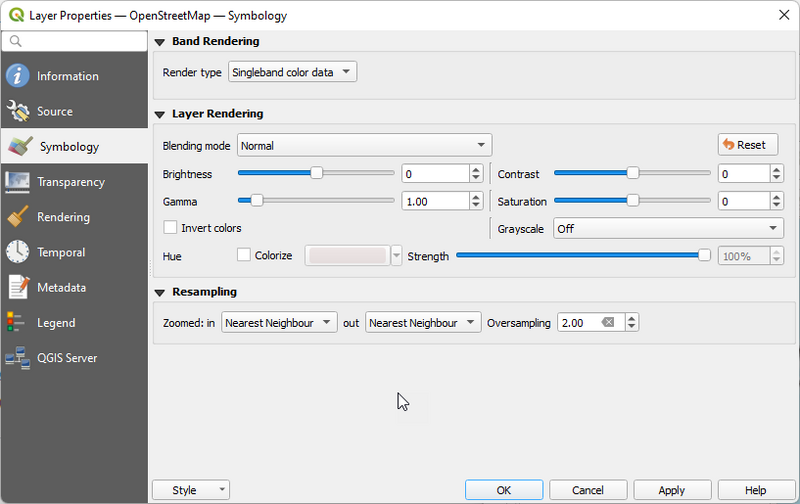800x504 pixels.
Task: Select the QGIS Server icon
Action: 18,358
